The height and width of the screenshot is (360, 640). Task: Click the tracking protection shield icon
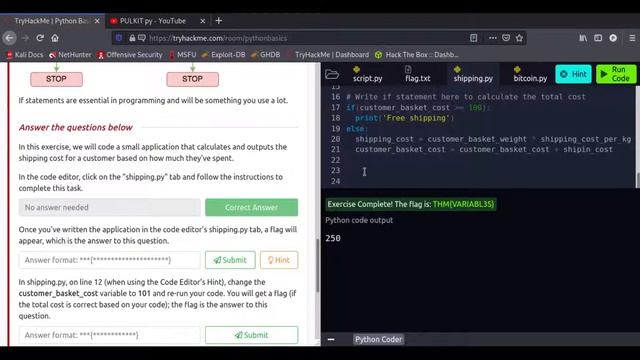[x=119, y=38]
